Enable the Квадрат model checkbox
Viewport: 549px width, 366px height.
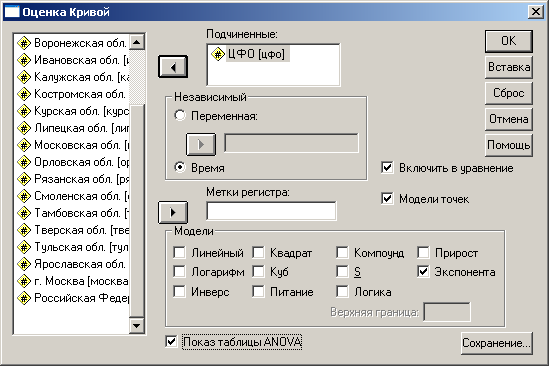click(258, 253)
